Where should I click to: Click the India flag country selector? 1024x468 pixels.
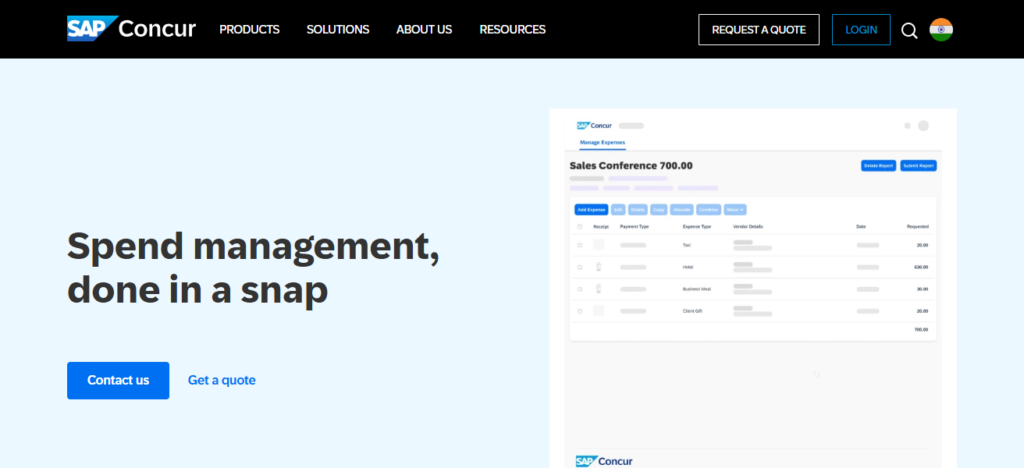click(x=941, y=29)
